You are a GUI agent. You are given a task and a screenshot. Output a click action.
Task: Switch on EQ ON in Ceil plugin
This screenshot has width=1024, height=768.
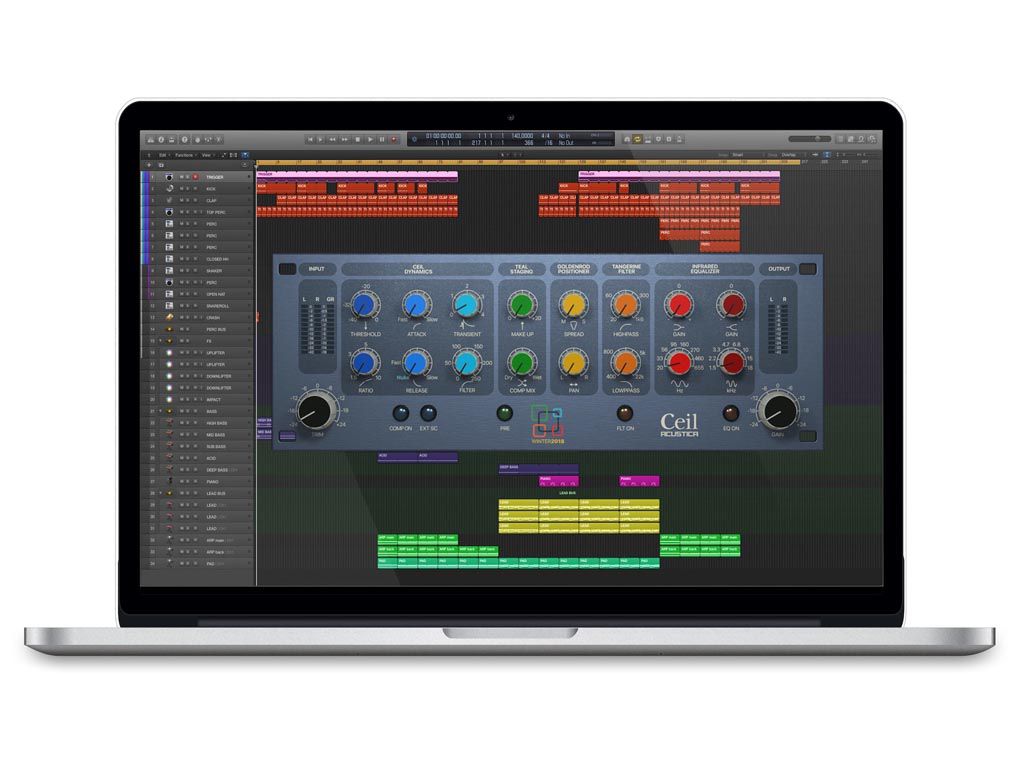tap(731, 413)
